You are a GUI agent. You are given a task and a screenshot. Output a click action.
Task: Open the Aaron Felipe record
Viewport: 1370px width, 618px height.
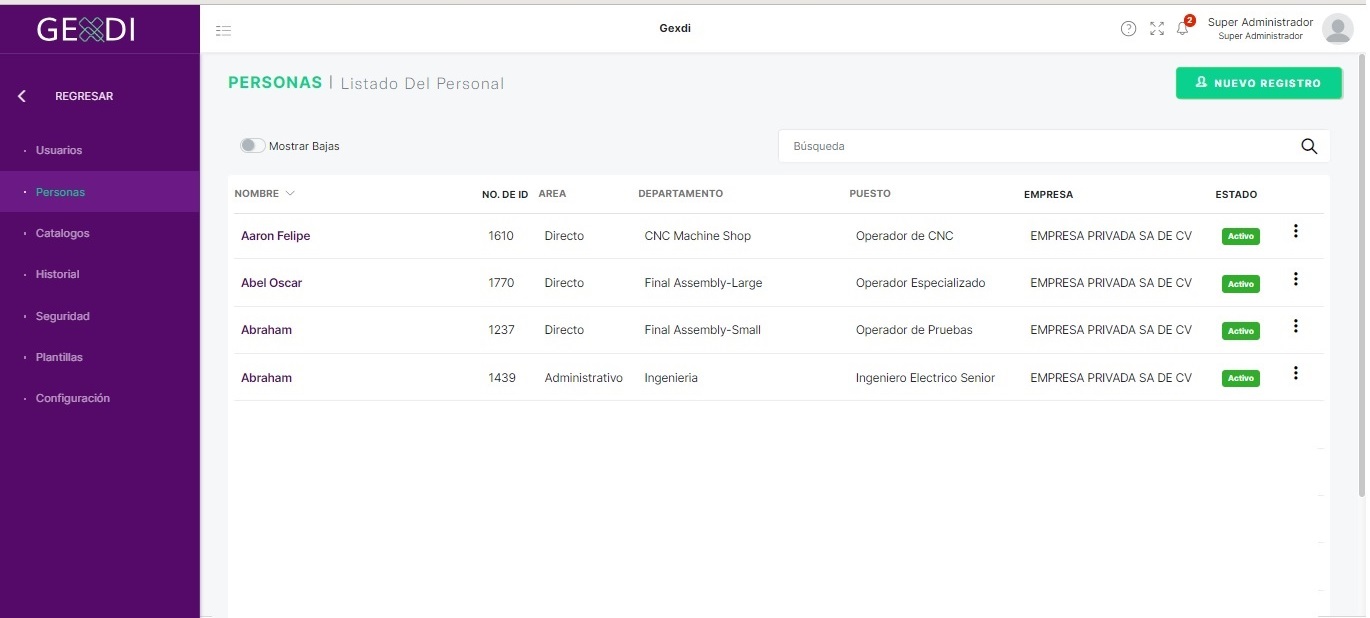click(276, 236)
